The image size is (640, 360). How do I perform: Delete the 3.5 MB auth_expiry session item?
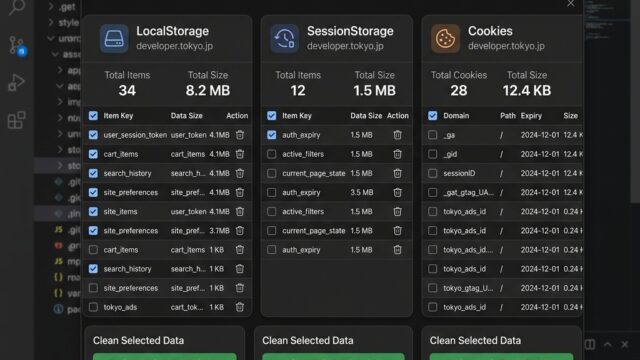pyautogui.click(x=397, y=192)
